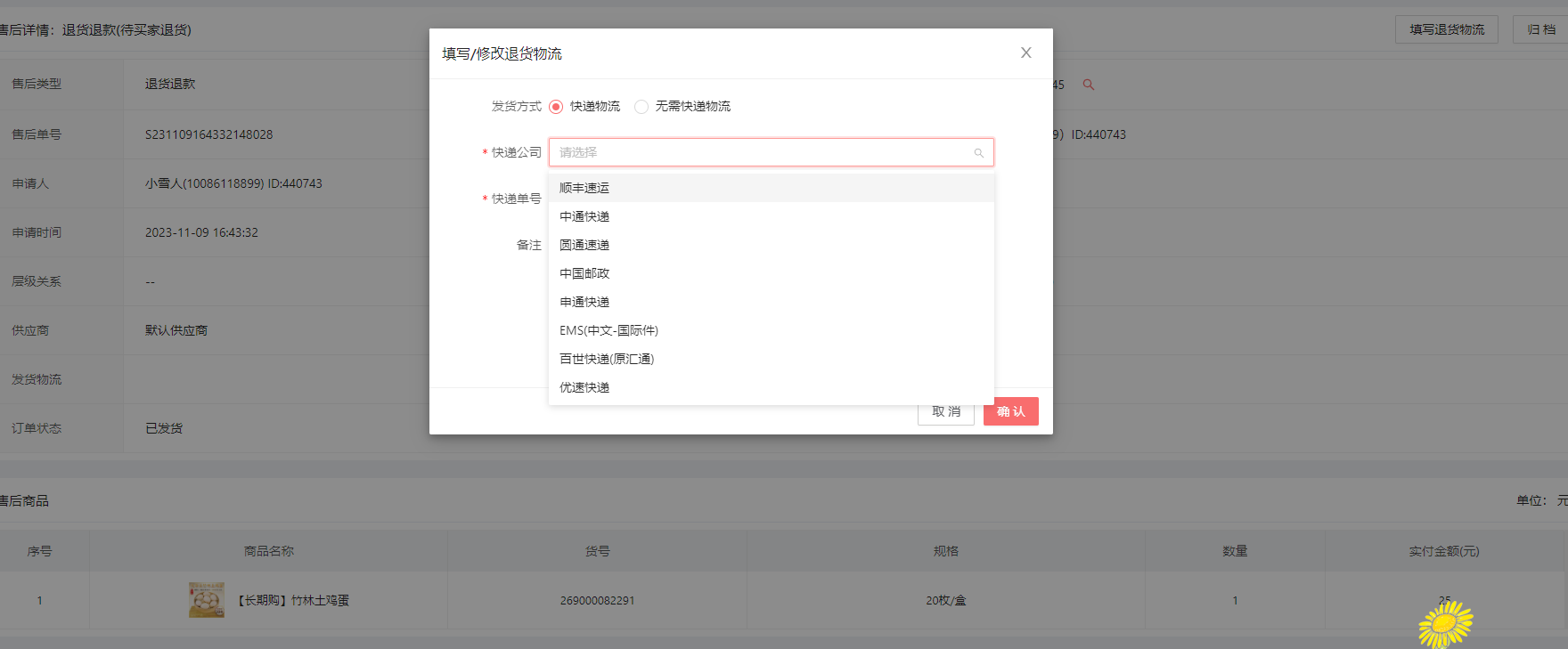Click the 归档 button at top right
The width and height of the screenshot is (1568, 649).
[1540, 29]
